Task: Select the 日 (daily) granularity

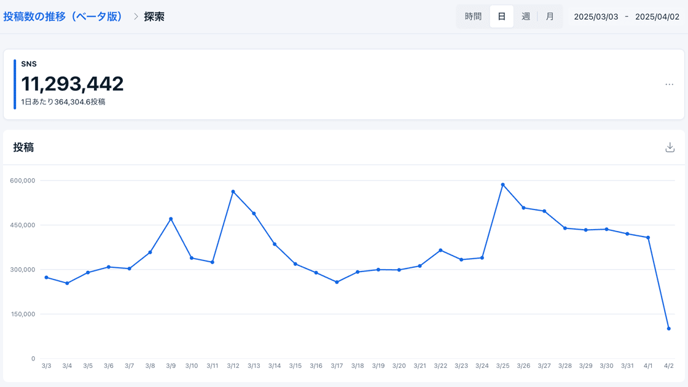Action: pyautogui.click(x=502, y=17)
